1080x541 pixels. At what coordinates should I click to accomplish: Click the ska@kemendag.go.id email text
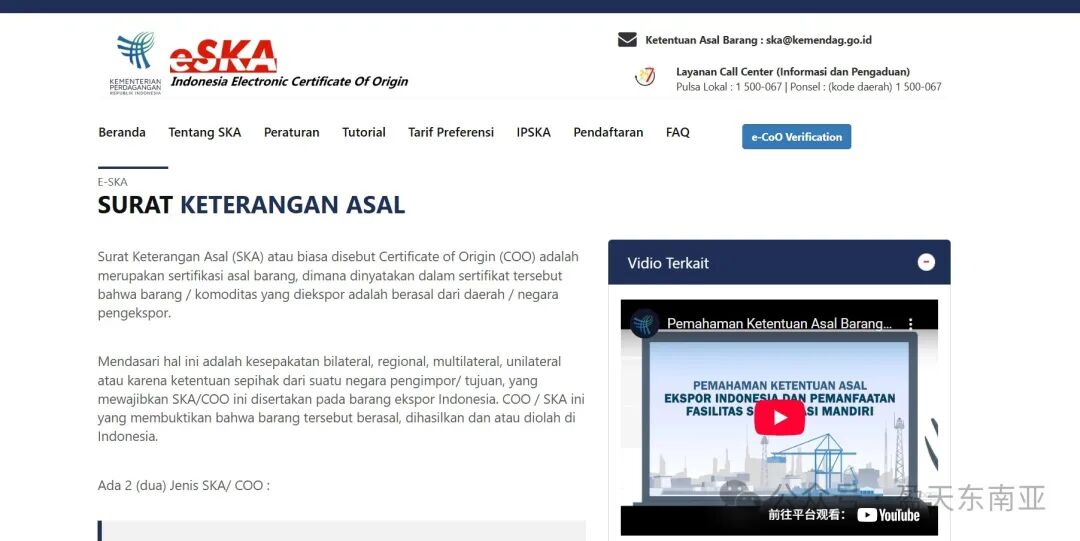[x=819, y=40]
